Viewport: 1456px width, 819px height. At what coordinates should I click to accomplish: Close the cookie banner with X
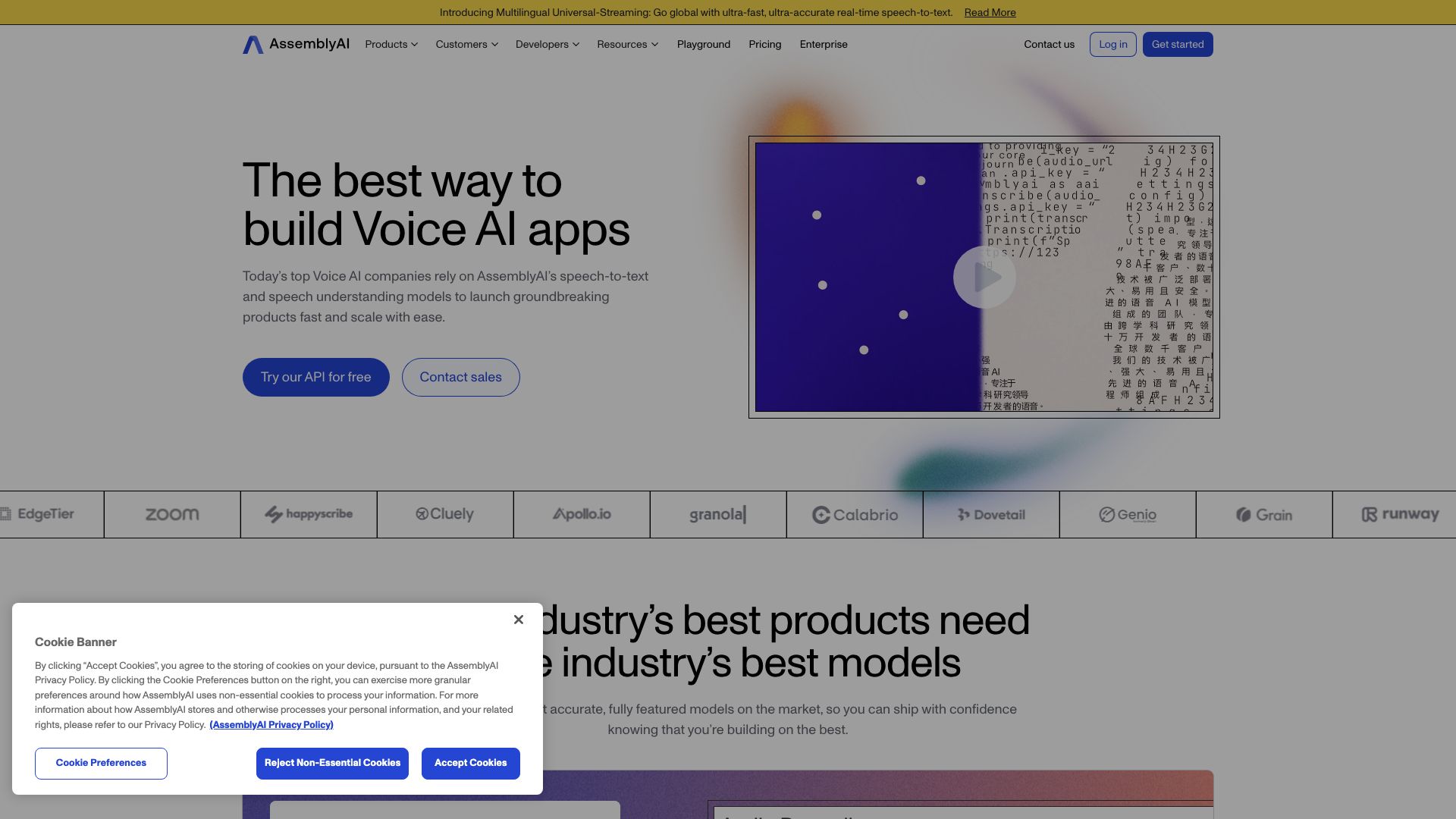click(x=519, y=620)
